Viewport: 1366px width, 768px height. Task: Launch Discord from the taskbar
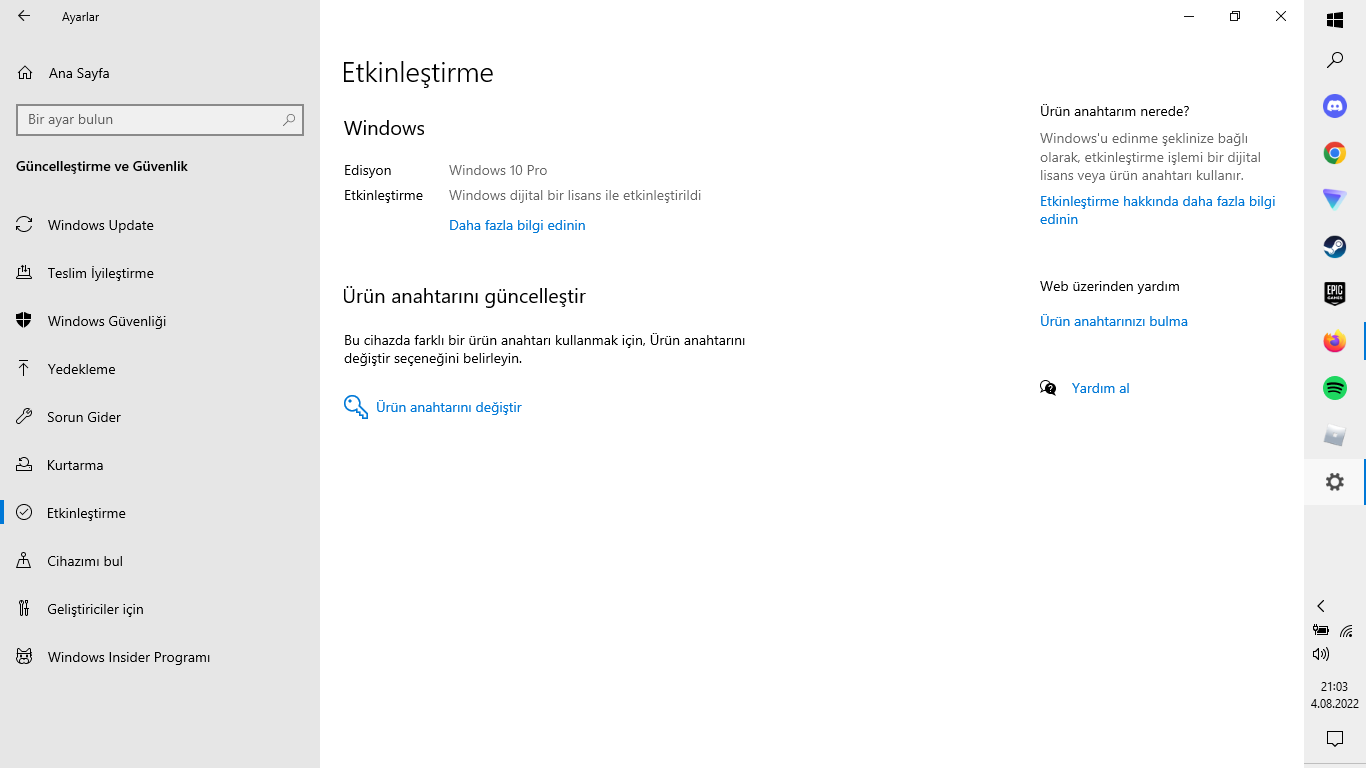[x=1335, y=106]
